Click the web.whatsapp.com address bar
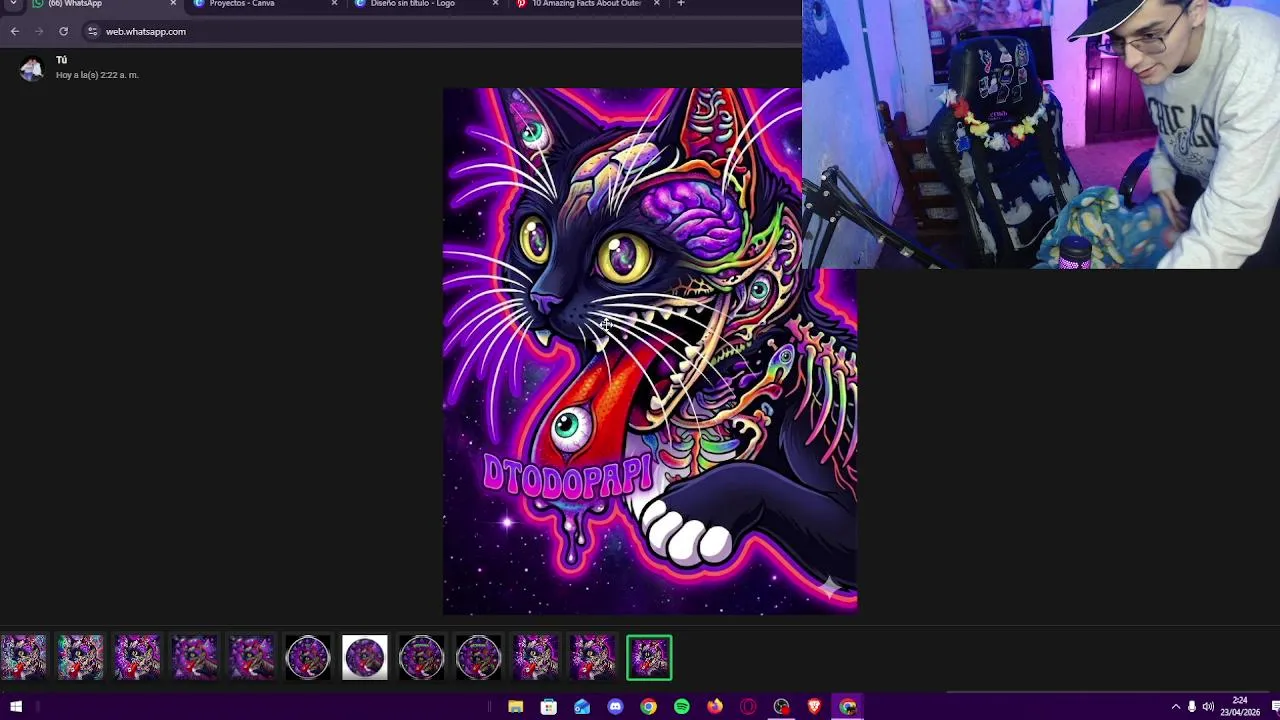 [x=440, y=31]
